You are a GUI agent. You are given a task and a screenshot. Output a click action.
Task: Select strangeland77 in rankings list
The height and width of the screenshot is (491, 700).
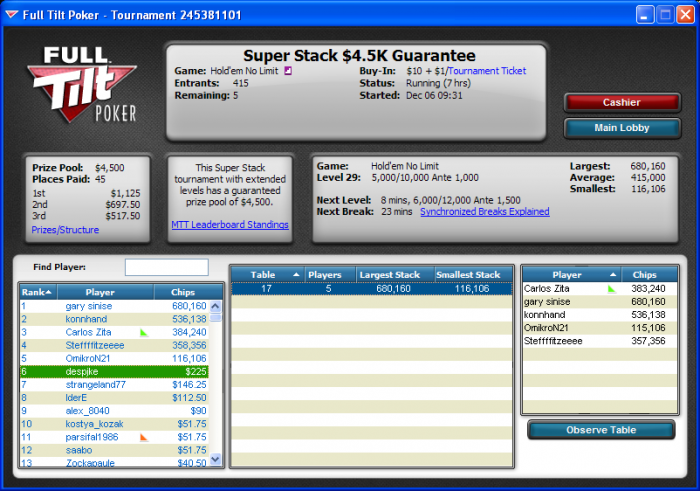[114, 385]
